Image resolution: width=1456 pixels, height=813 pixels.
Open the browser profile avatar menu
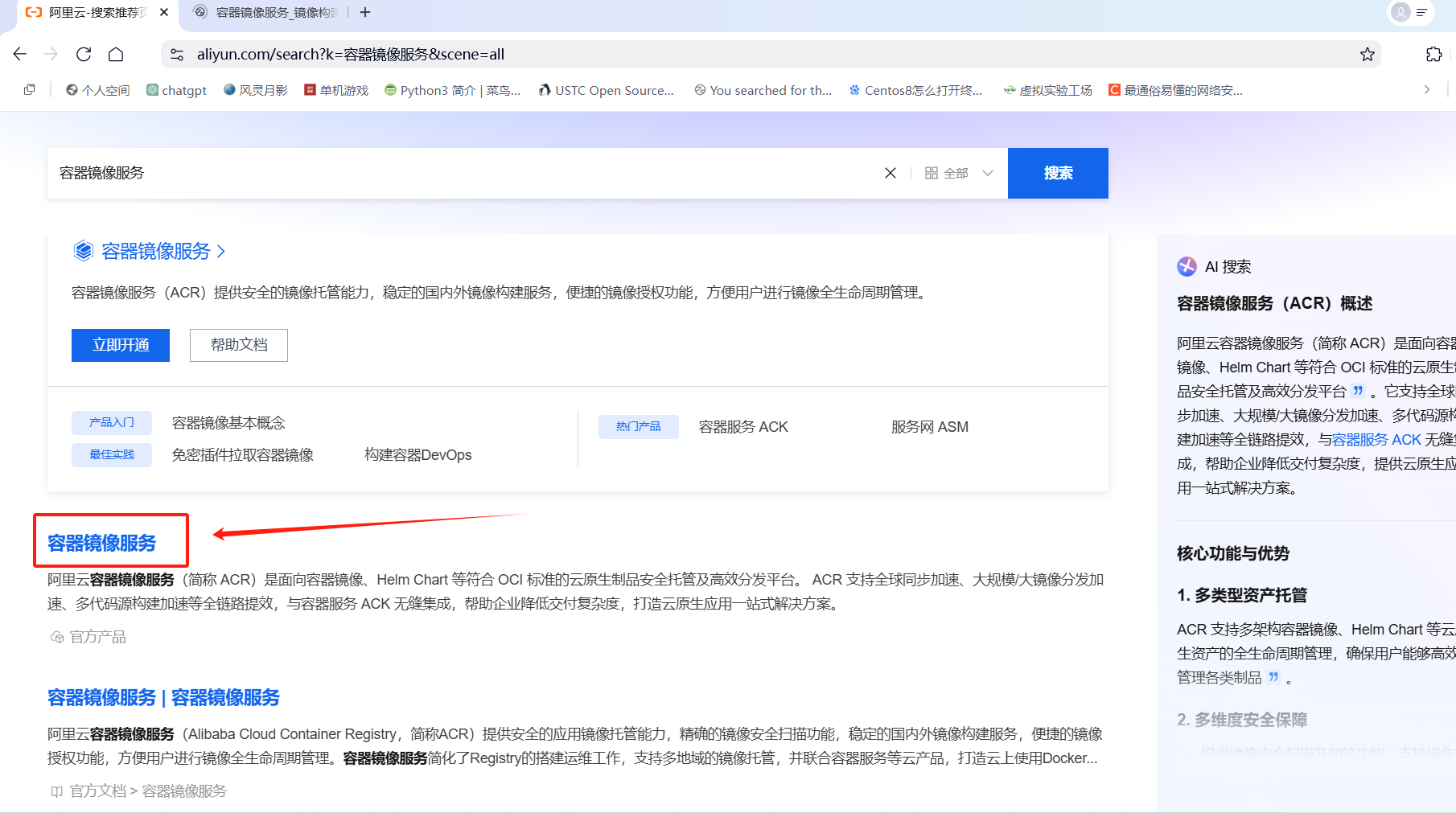[x=1401, y=12]
